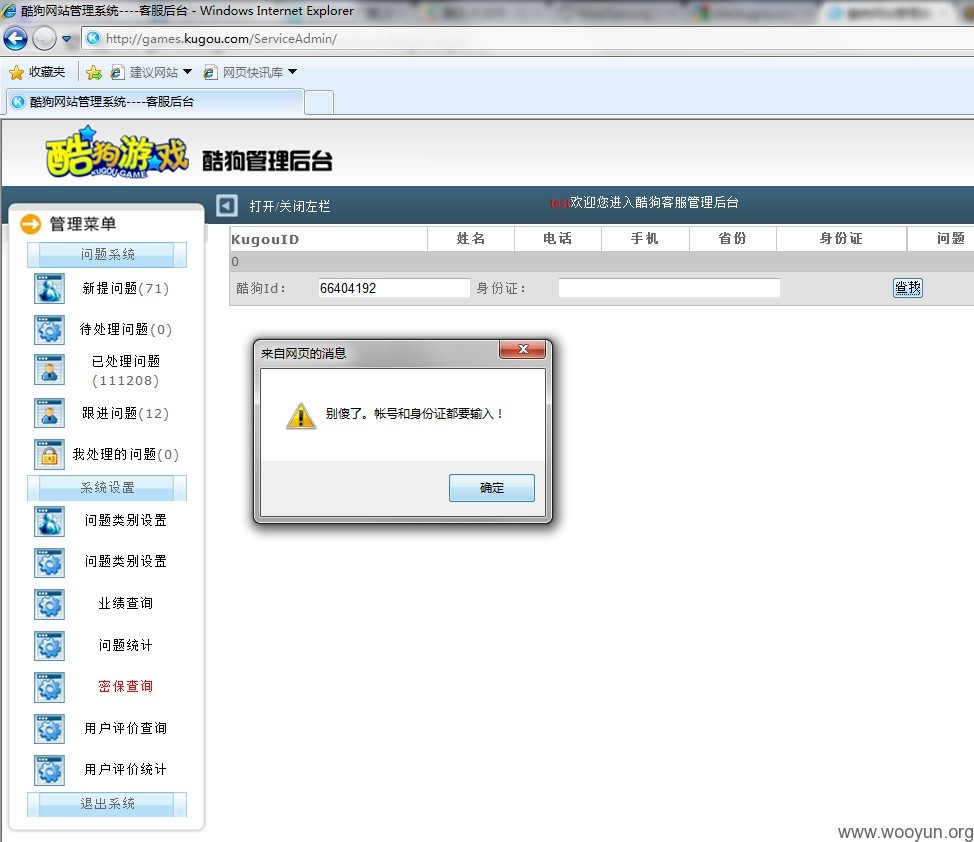Image resolution: width=974 pixels, height=842 pixels.
Task: Open 跟进问题(12) link
Action: (125, 413)
